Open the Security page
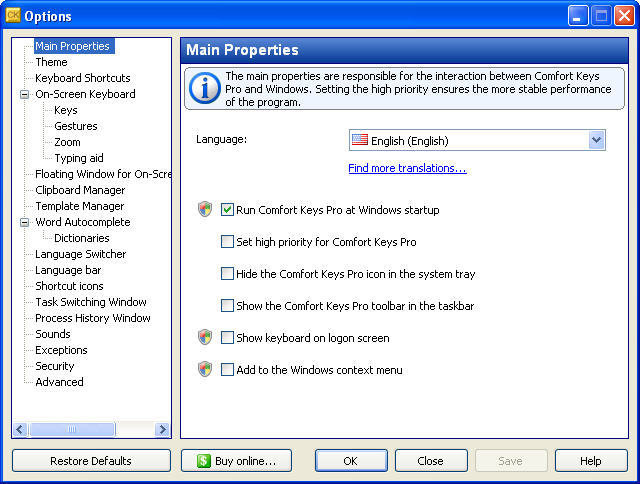Image resolution: width=640 pixels, height=484 pixels. (x=55, y=366)
